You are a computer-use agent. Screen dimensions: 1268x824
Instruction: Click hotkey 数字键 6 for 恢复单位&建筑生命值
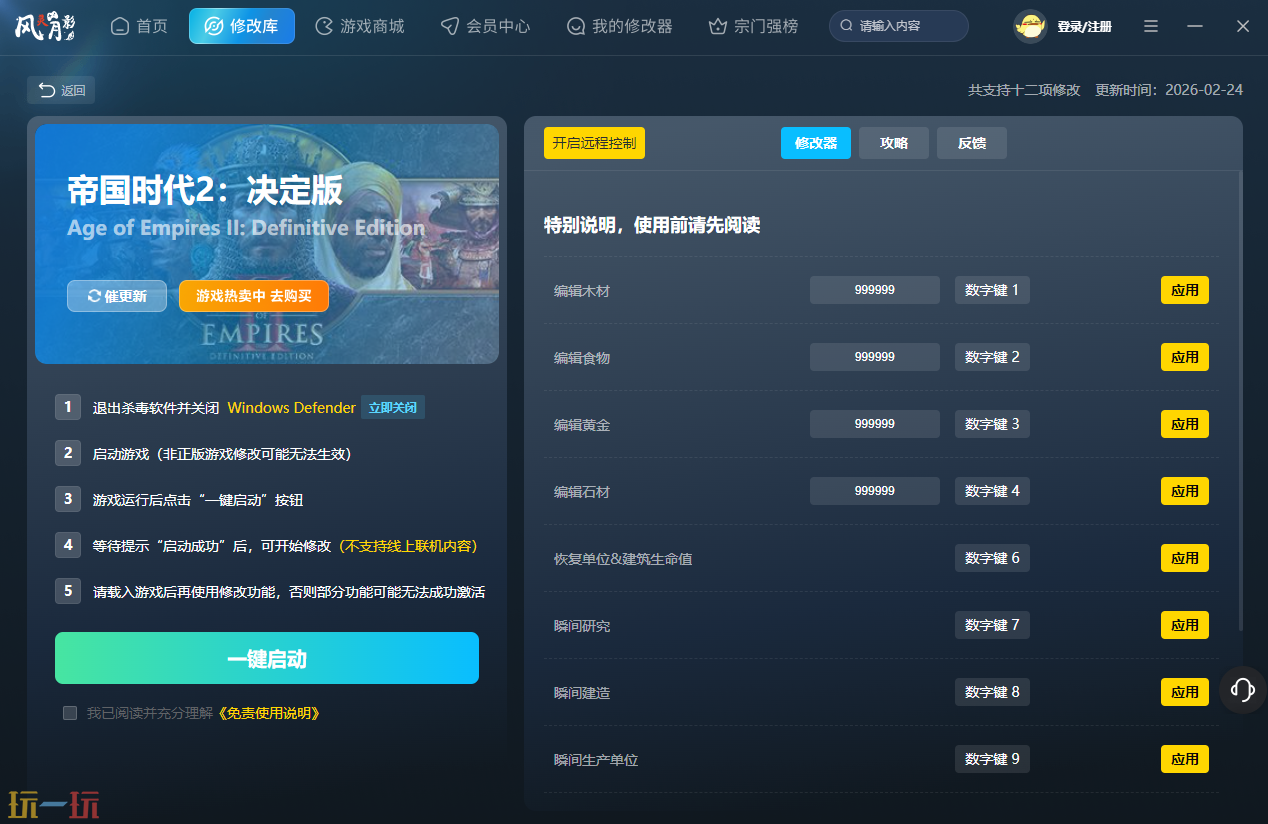click(992, 558)
